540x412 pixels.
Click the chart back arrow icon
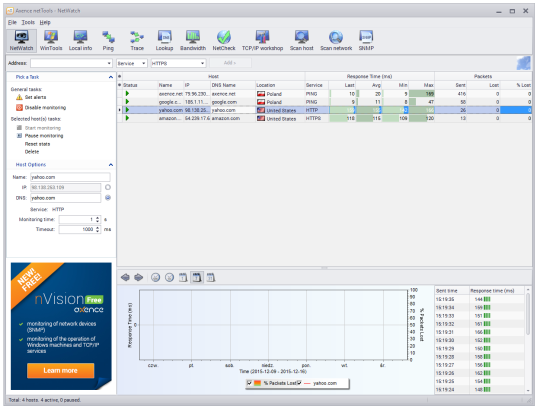(x=125, y=277)
